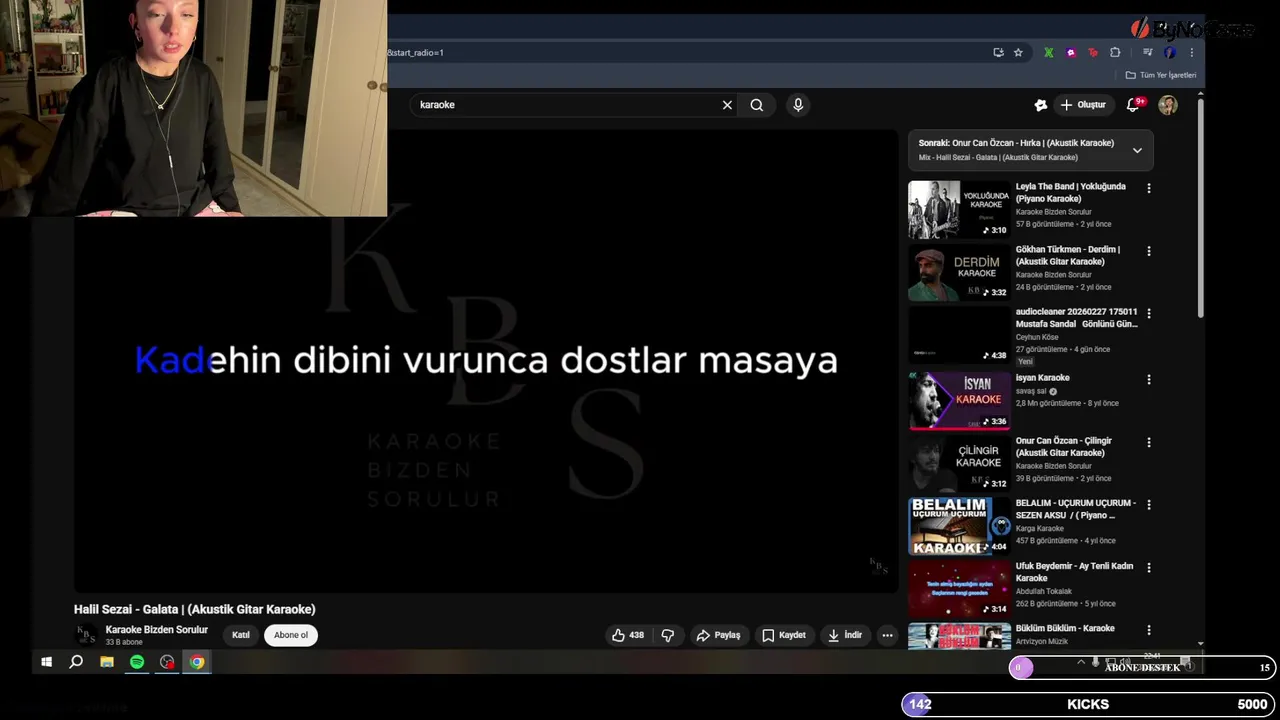Open Spotify from the taskbar
Viewport: 1280px width, 720px height.
137,662
